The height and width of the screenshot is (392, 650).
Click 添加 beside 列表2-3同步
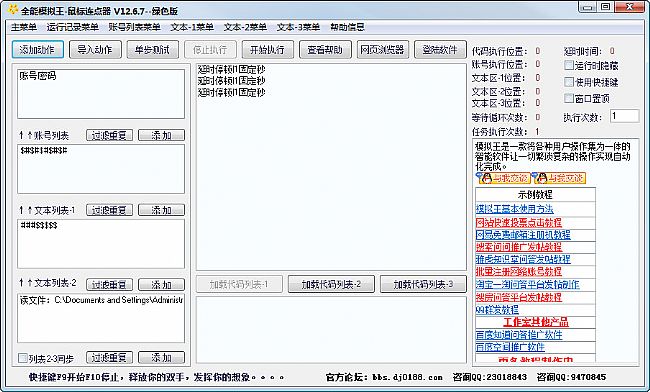tap(161, 357)
